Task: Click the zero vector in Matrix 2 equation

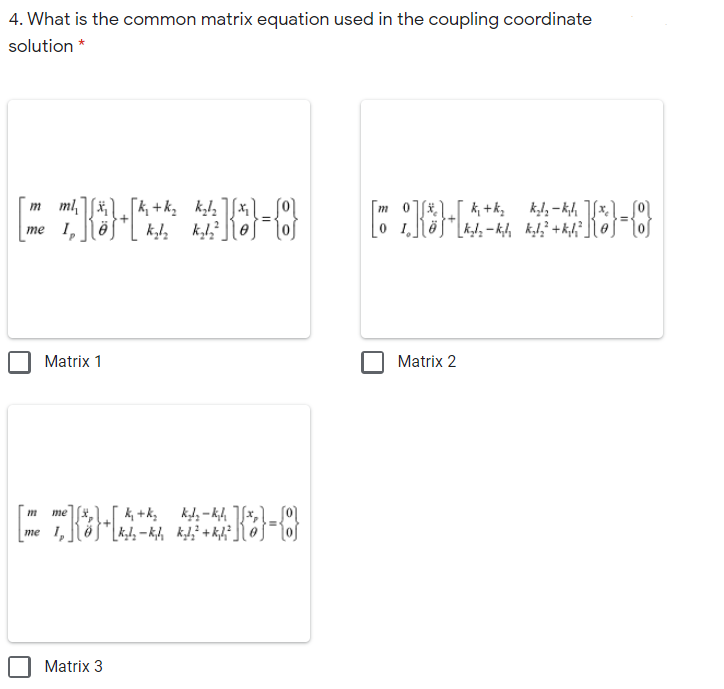Action: coord(643,218)
